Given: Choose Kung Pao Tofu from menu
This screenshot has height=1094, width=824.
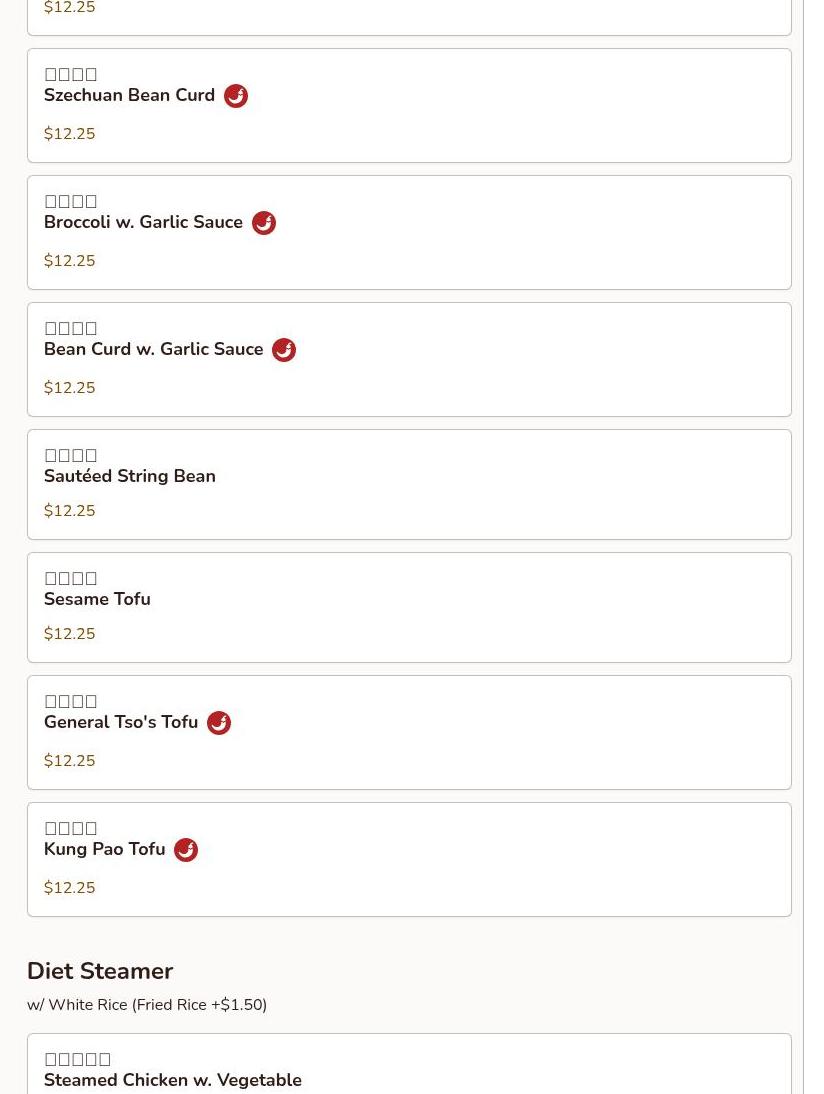Looking at the screenshot, I should (104, 850).
